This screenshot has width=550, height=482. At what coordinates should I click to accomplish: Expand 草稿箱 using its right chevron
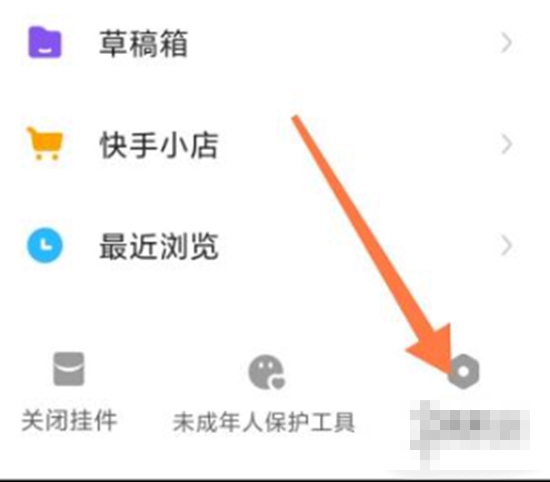[506, 43]
